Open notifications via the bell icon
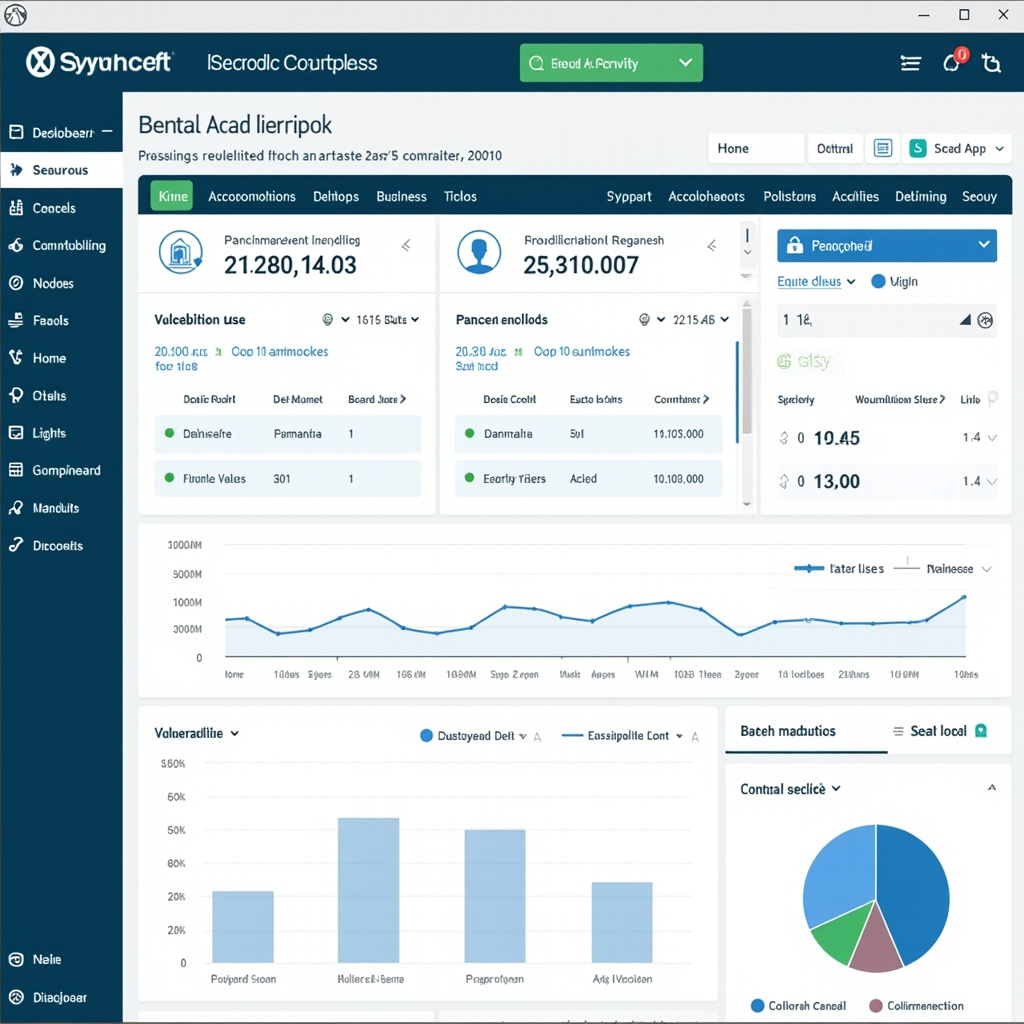The image size is (1024, 1024). click(x=951, y=62)
